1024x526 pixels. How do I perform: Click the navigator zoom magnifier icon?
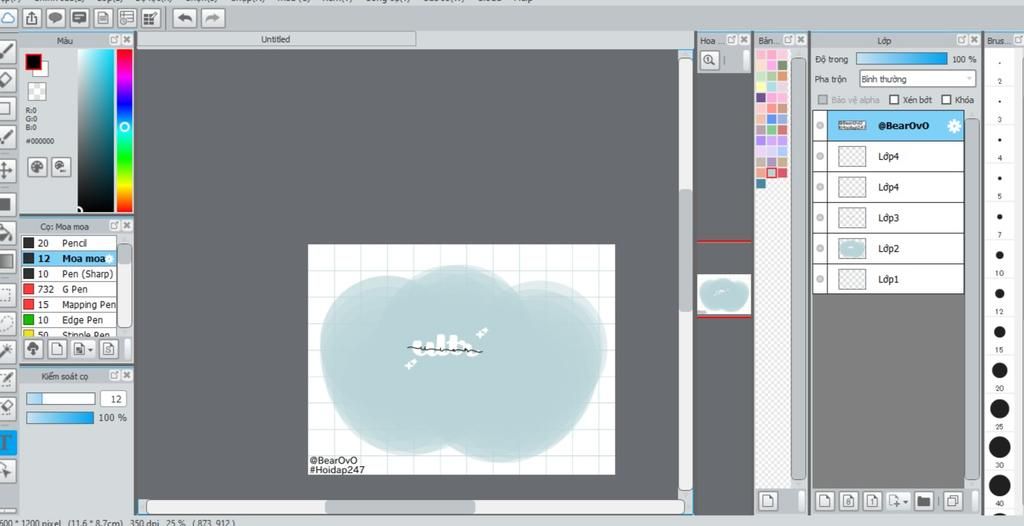point(709,61)
